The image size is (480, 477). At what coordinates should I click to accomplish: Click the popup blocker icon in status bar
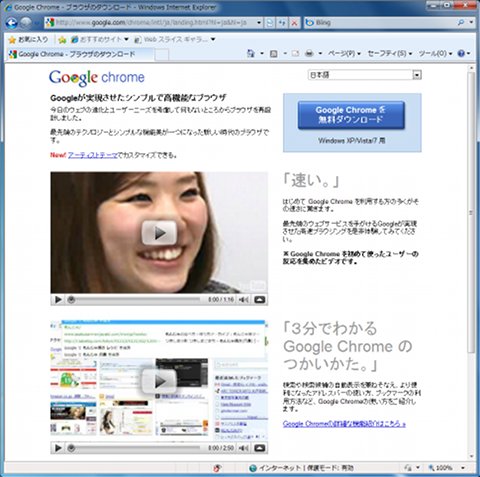pyautogui.click(x=217, y=468)
